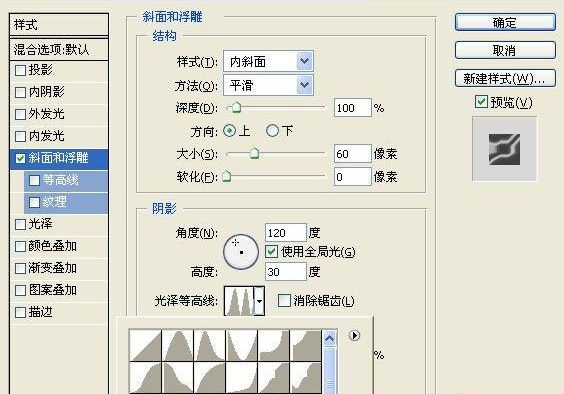This screenshot has width=564, height=394.
Task: Enable the 纹理 texture checkbox
Action: coord(35,202)
